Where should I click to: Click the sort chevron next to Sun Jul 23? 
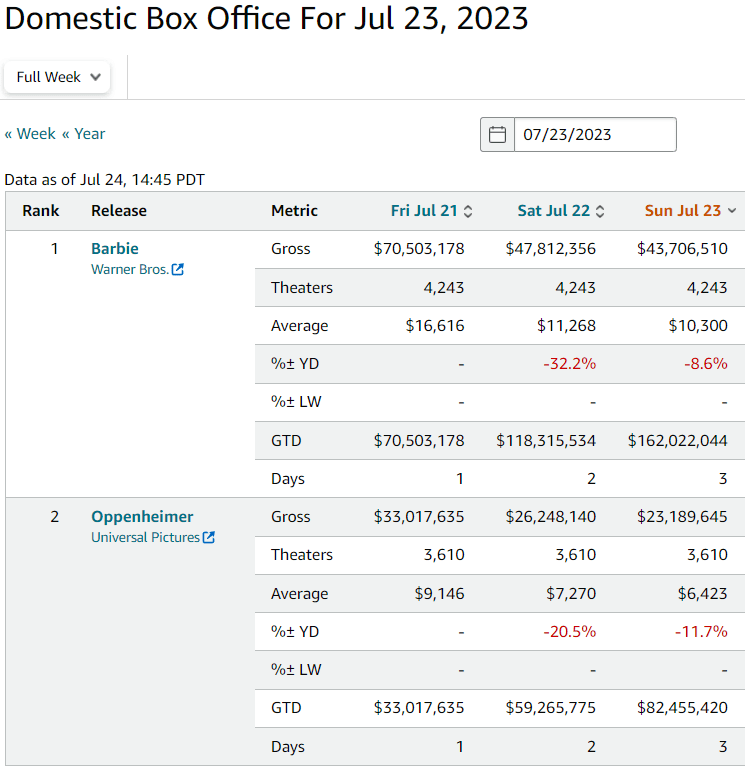pos(732,211)
